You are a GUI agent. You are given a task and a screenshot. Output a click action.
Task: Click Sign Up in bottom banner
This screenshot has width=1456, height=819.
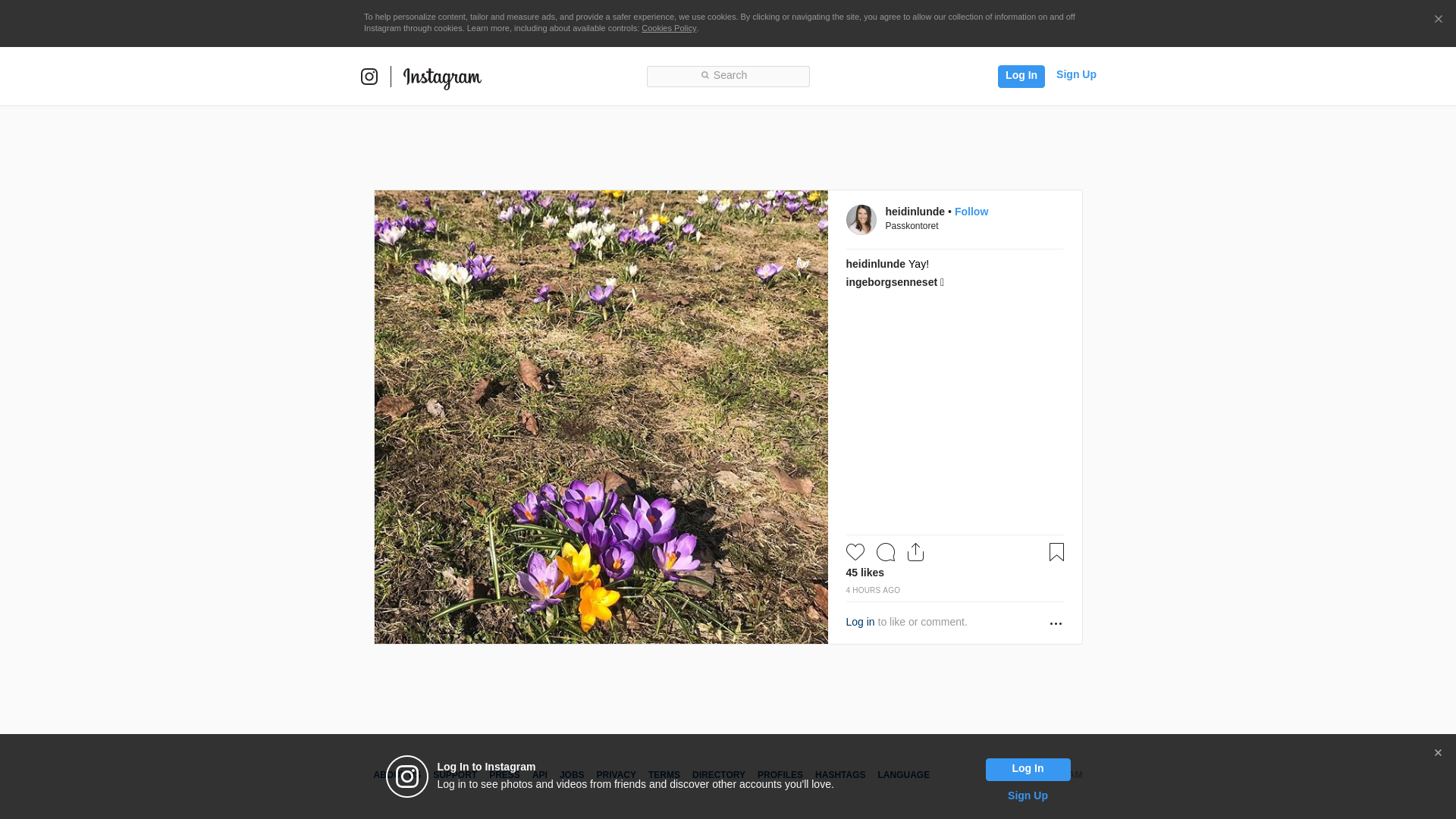pos(1028,795)
